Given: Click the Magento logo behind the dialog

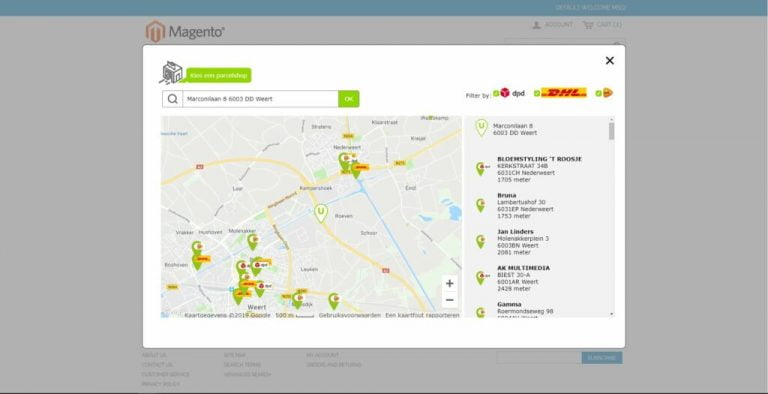Looking at the screenshot, I should coord(185,31).
